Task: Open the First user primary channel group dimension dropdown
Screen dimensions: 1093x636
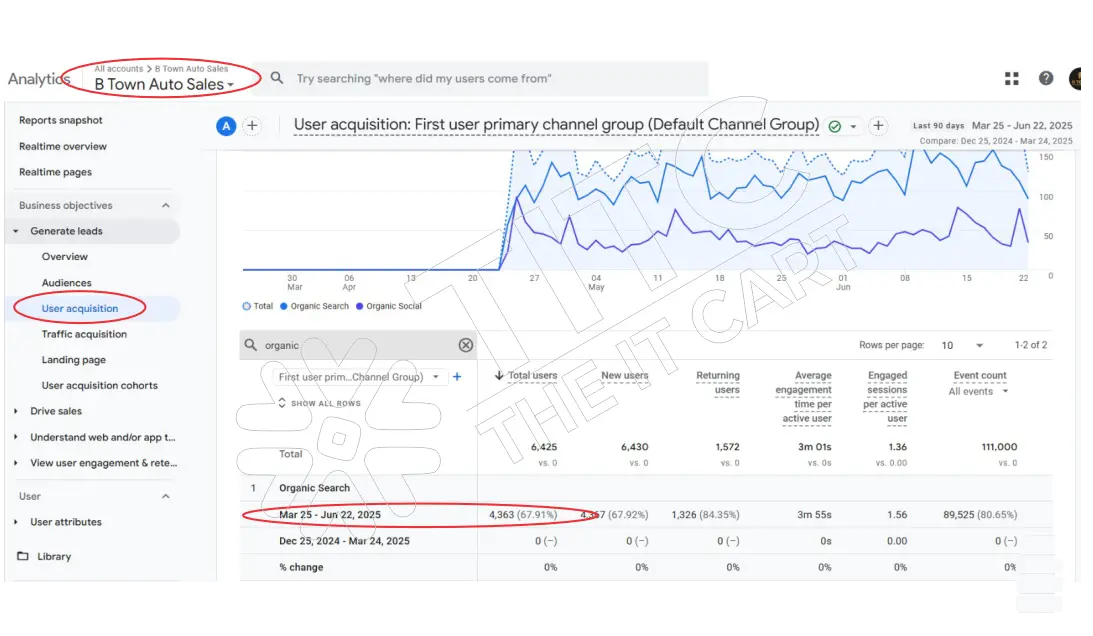Action: pyautogui.click(x=358, y=377)
